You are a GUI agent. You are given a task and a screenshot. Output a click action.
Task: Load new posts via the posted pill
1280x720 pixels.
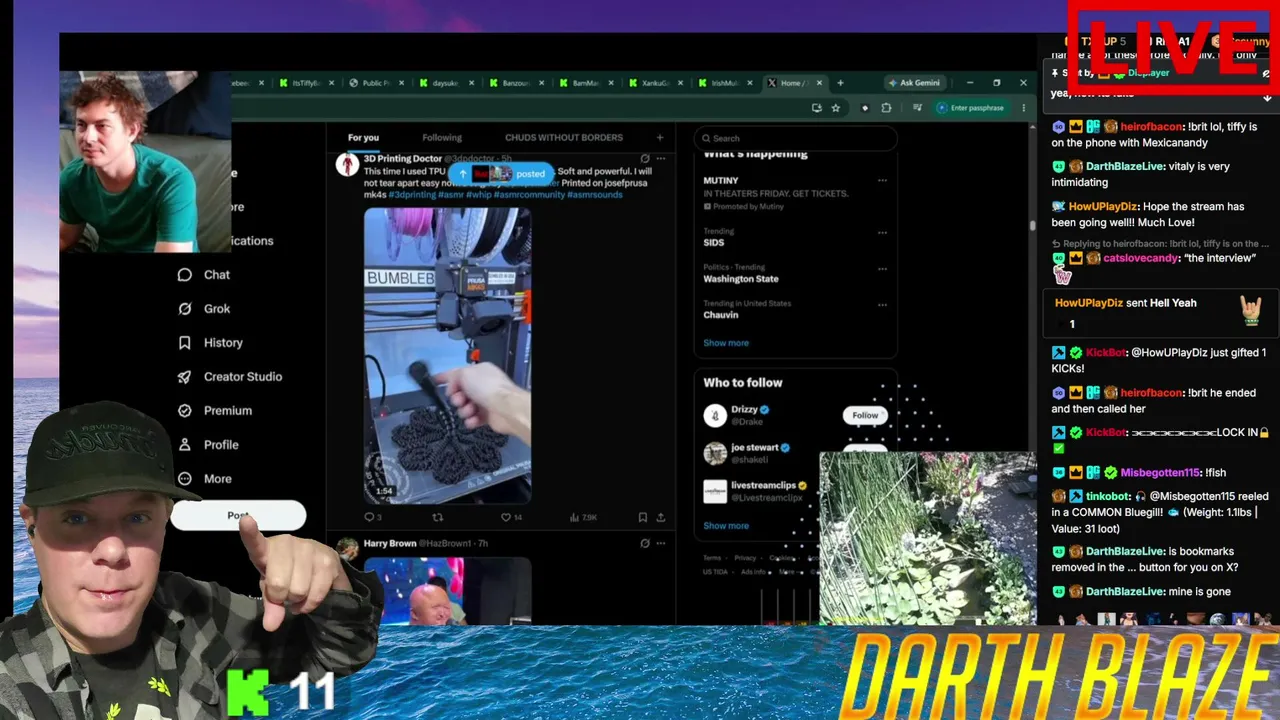click(501, 174)
